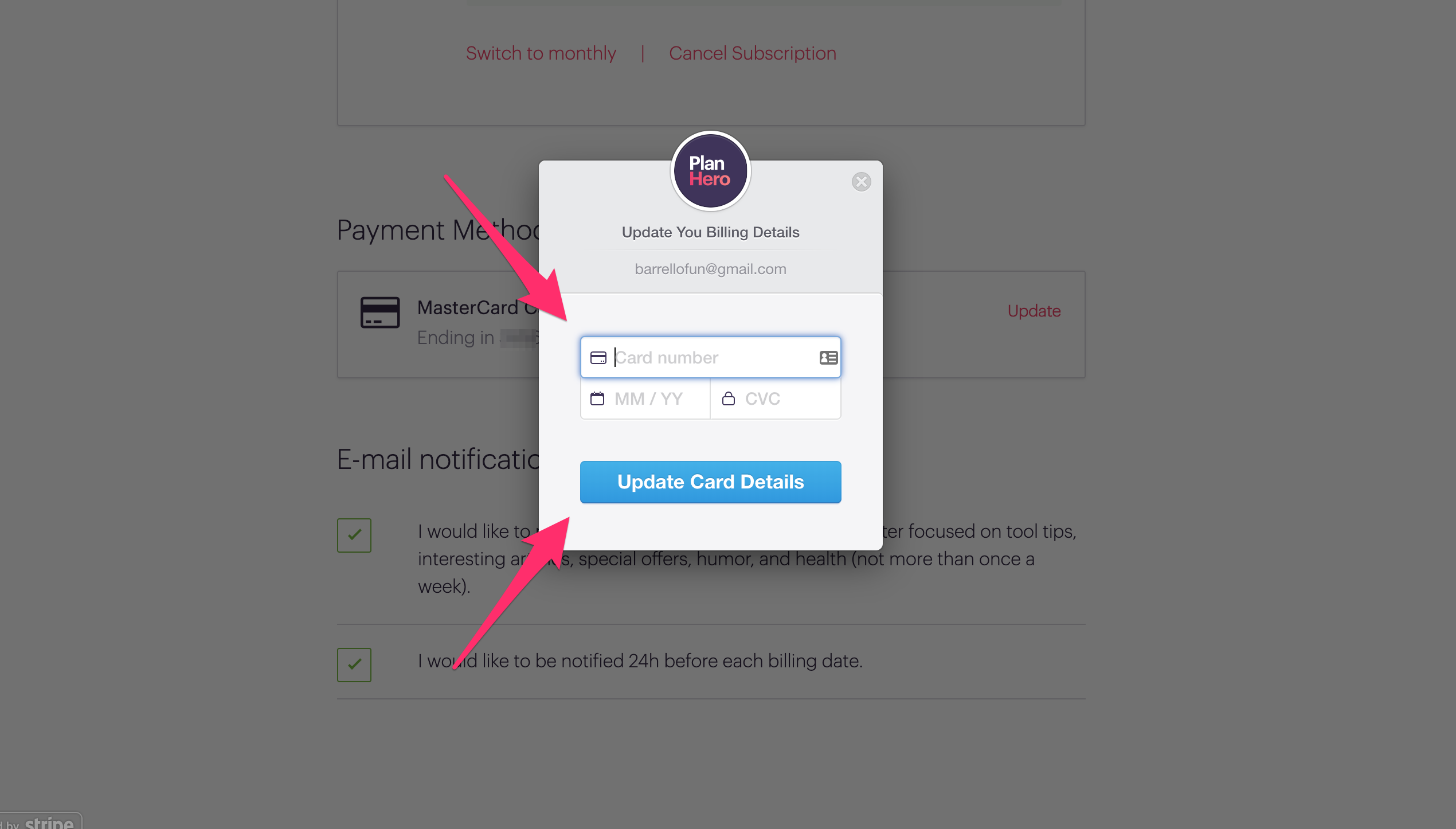The width and height of the screenshot is (1456, 829).
Task: Click the CVC input field
Action: (776, 398)
